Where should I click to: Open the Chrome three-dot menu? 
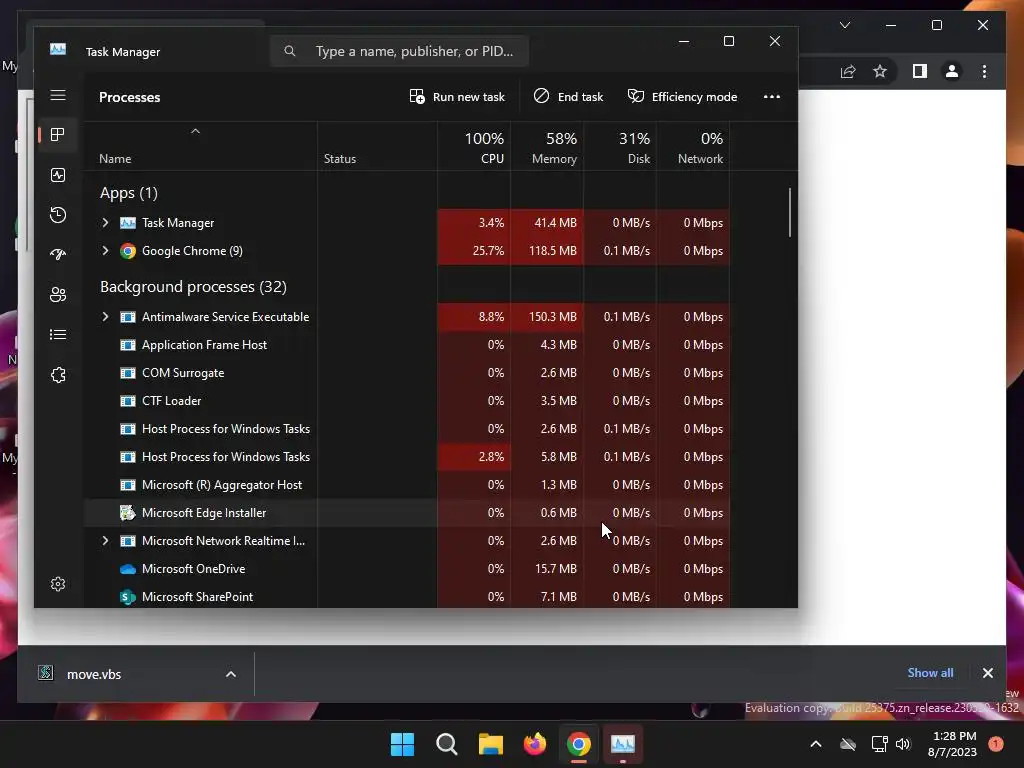984,71
